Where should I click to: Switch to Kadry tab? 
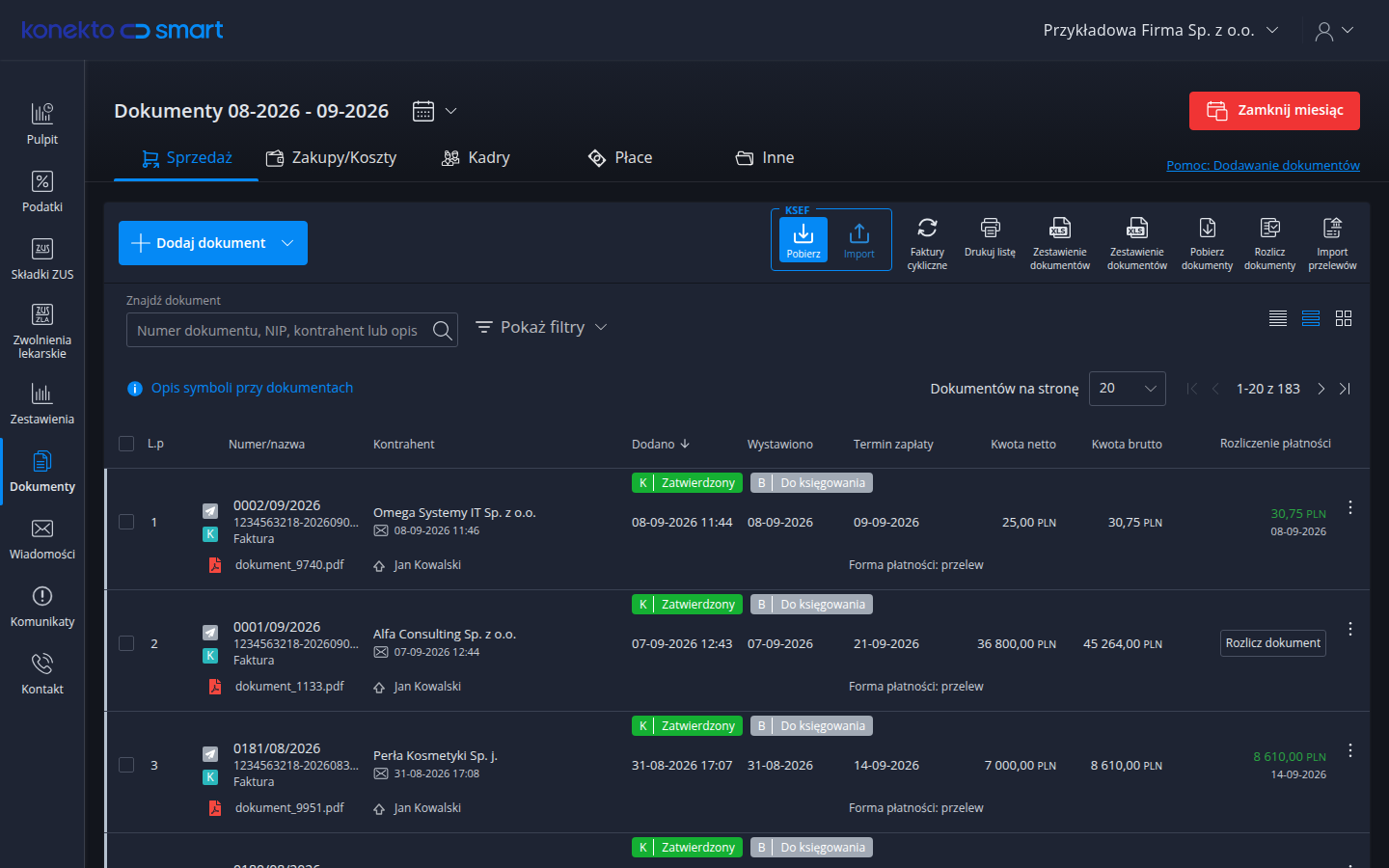476,158
